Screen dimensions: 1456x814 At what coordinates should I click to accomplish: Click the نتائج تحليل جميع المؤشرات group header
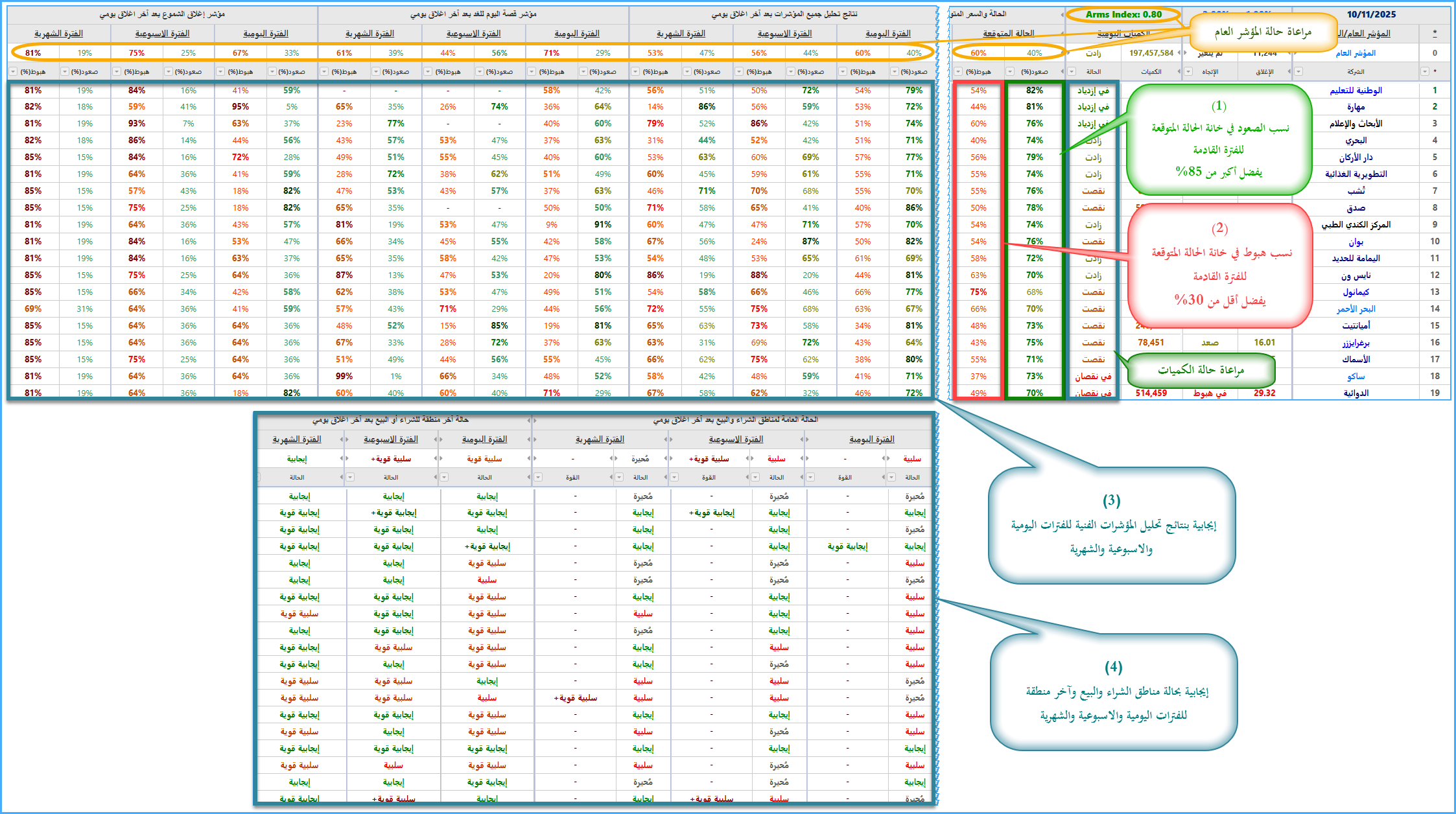[784, 14]
